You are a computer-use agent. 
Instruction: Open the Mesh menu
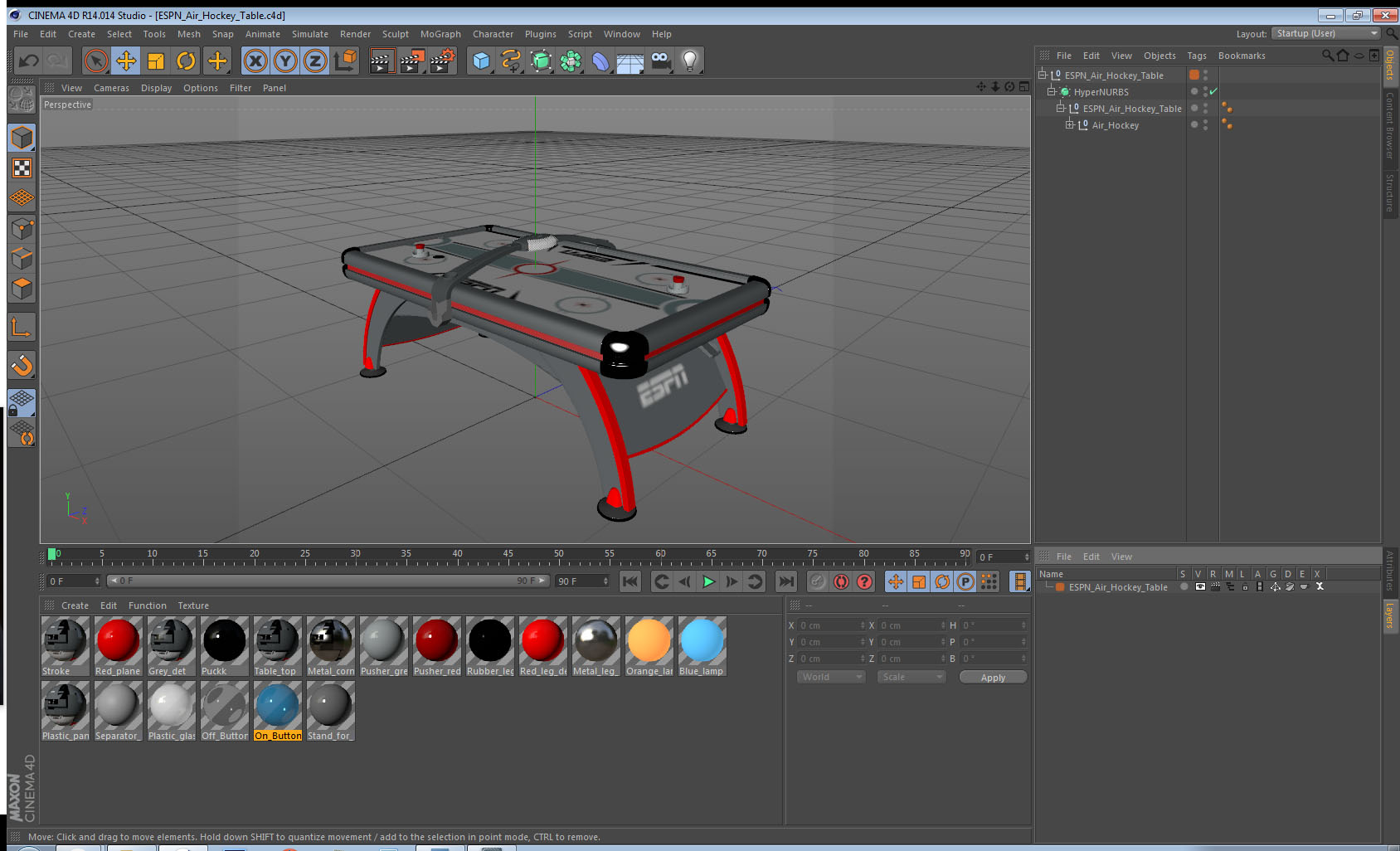pos(188,34)
